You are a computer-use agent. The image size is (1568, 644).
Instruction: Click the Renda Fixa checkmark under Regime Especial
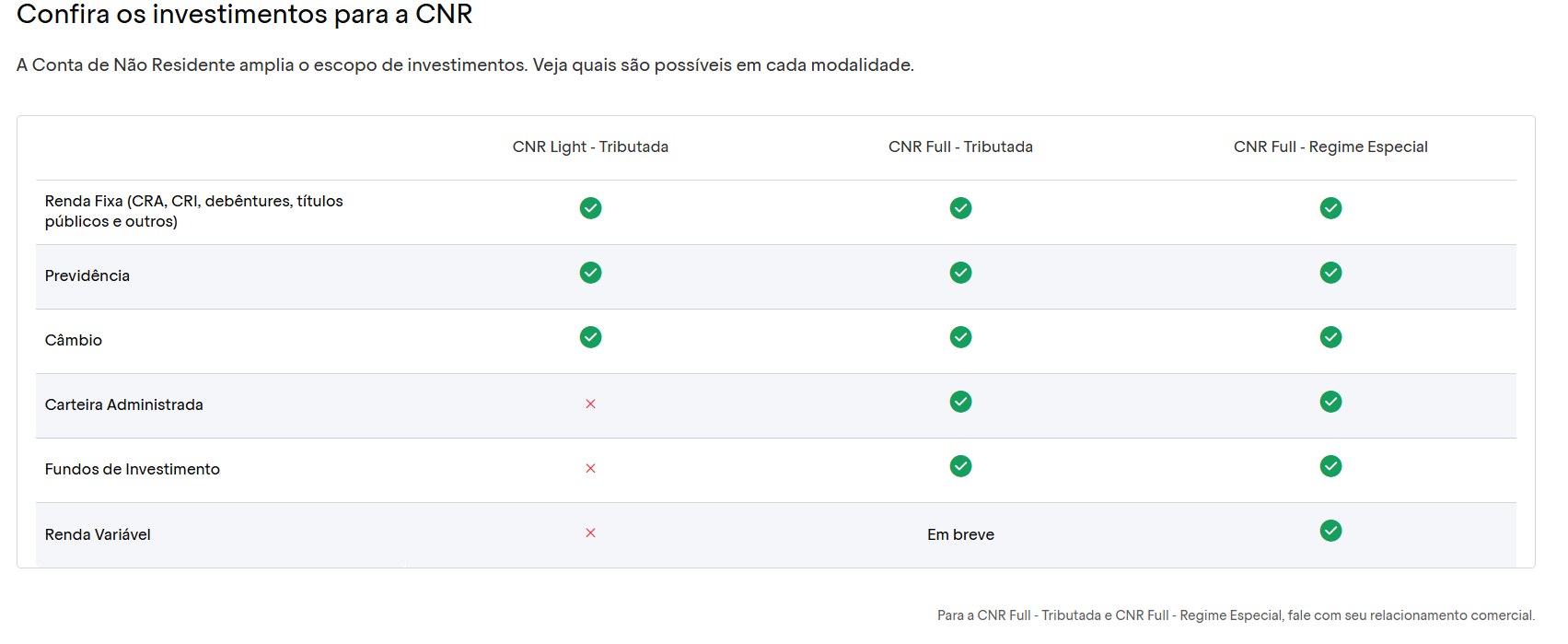coord(1330,208)
